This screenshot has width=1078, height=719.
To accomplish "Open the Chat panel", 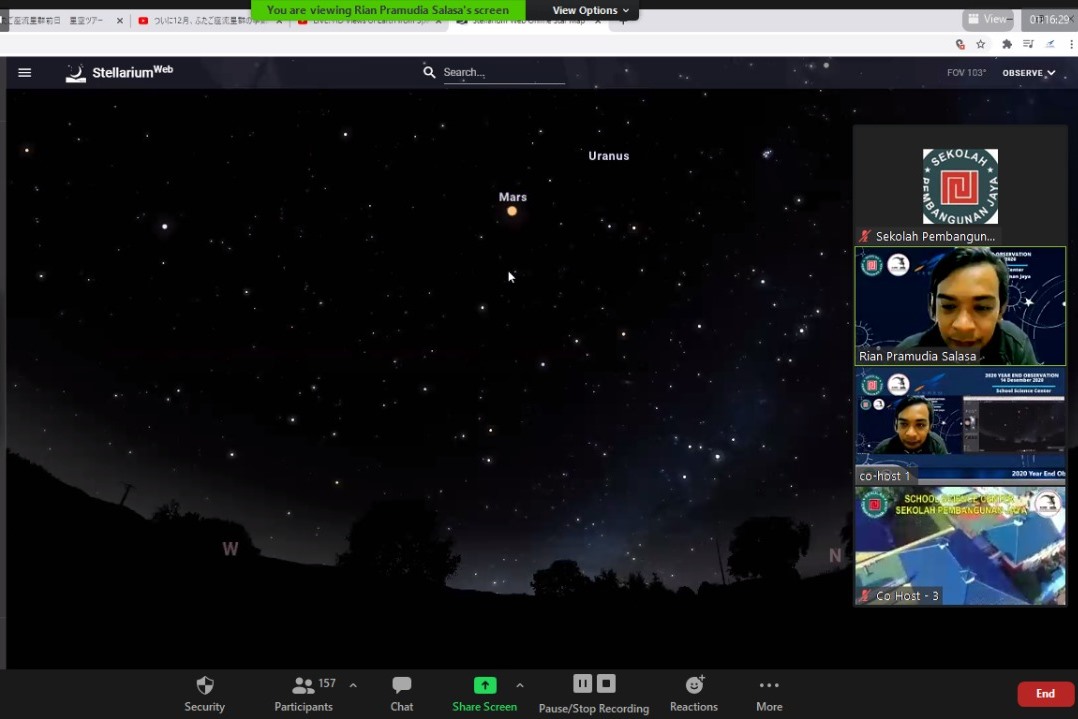I will (x=402, y=686).
